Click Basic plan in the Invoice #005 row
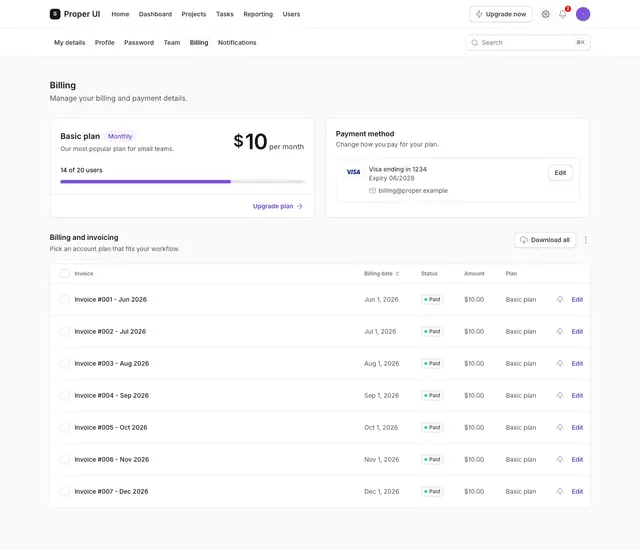The height and width of the screenshot is (550, 640). click(x=520, y=427)
